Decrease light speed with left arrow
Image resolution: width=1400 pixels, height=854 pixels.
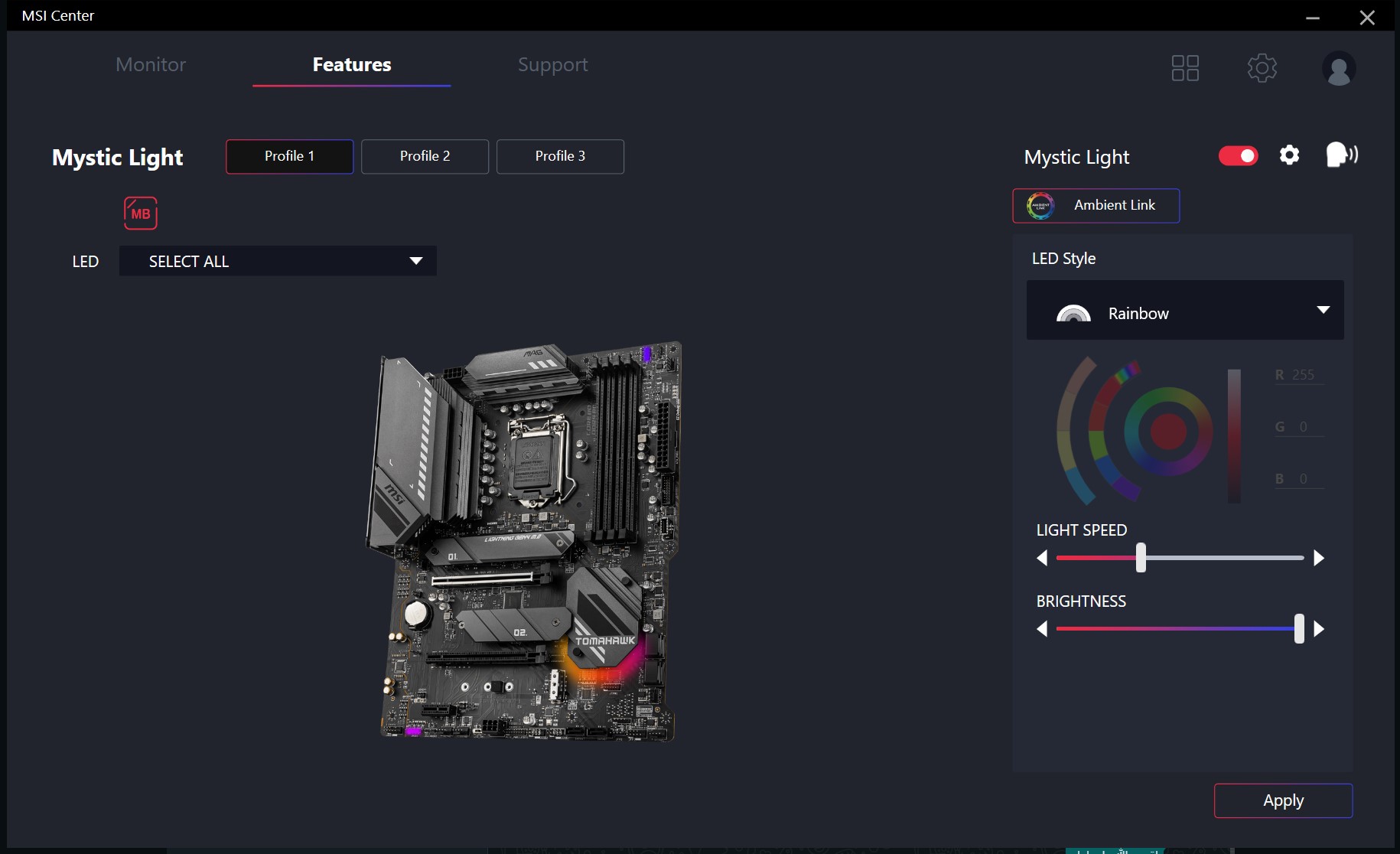click(x=1042, y=558)
